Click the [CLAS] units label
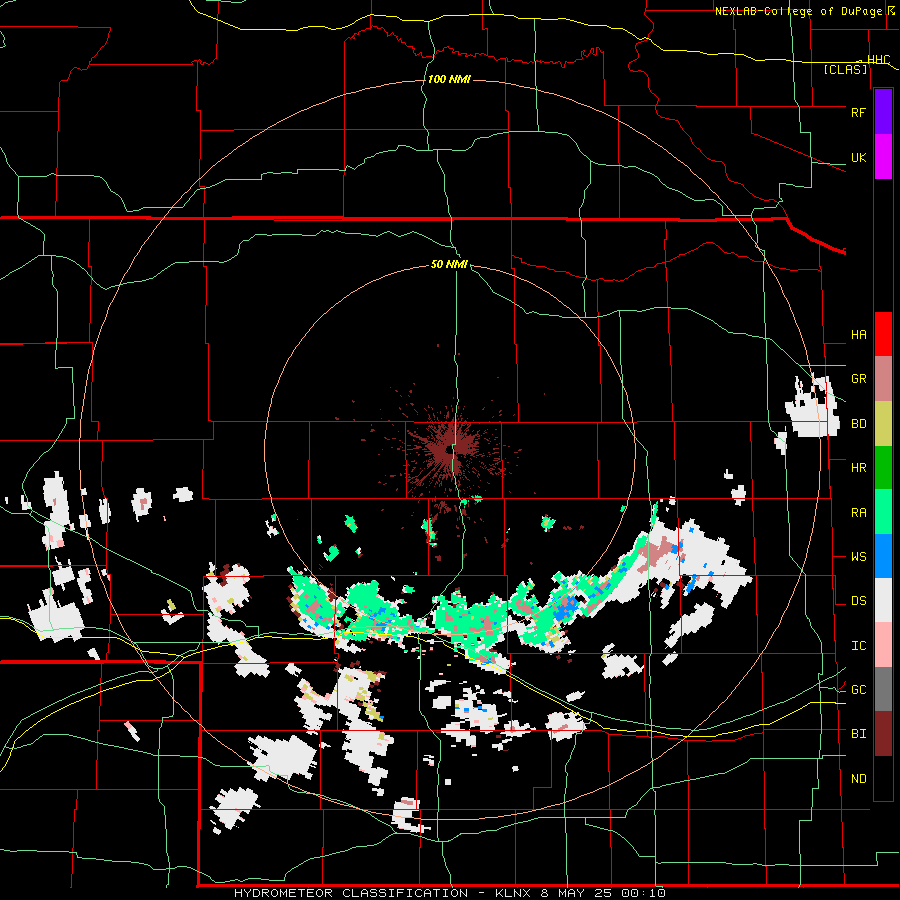The height and width of the screenshot is (900, 900). click(845, 69)
